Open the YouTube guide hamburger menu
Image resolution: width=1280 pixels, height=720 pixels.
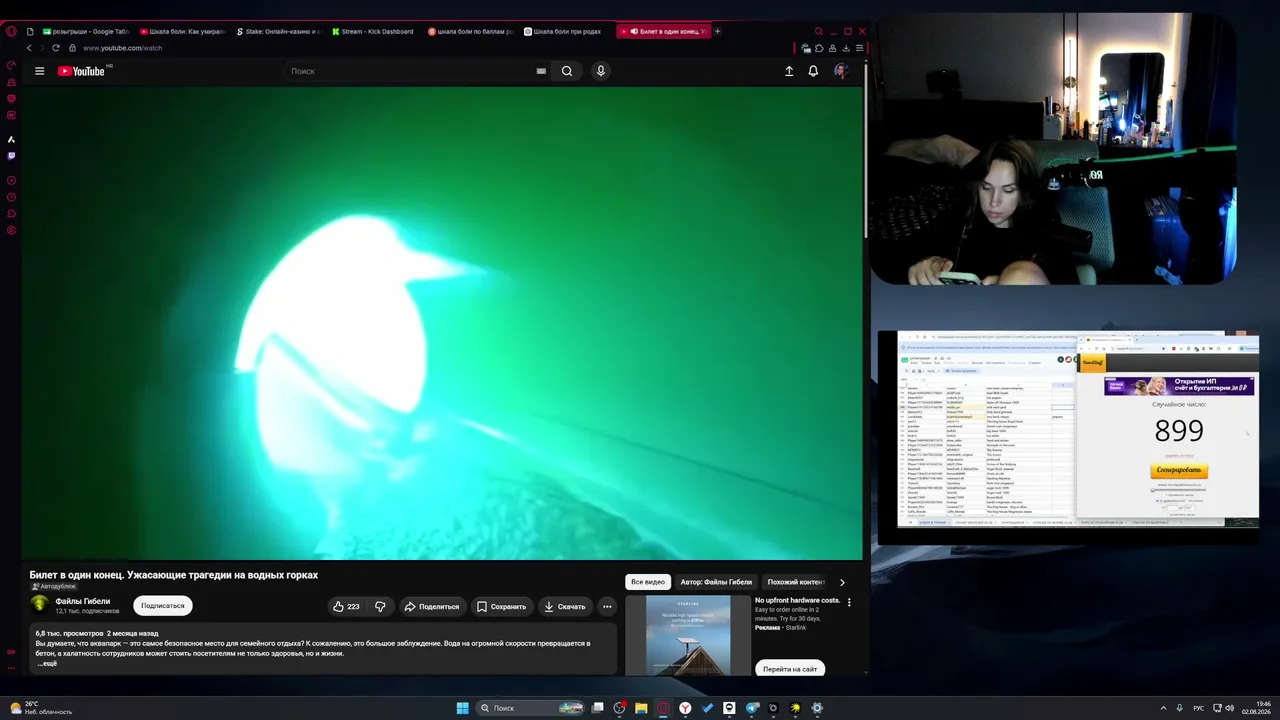click(39, 71)
